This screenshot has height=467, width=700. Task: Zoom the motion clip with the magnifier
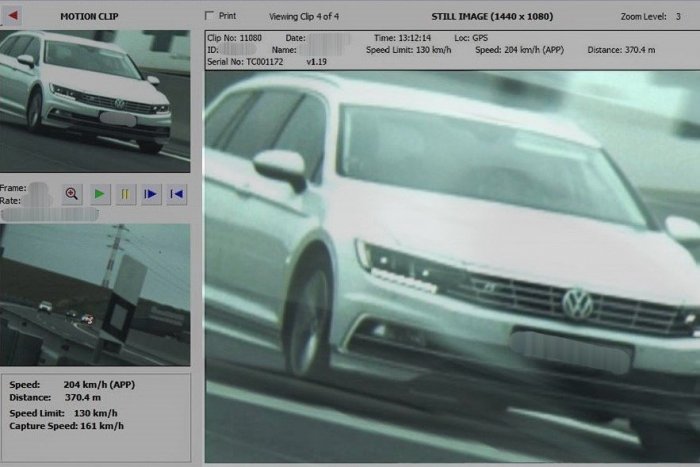coord(72,194)
